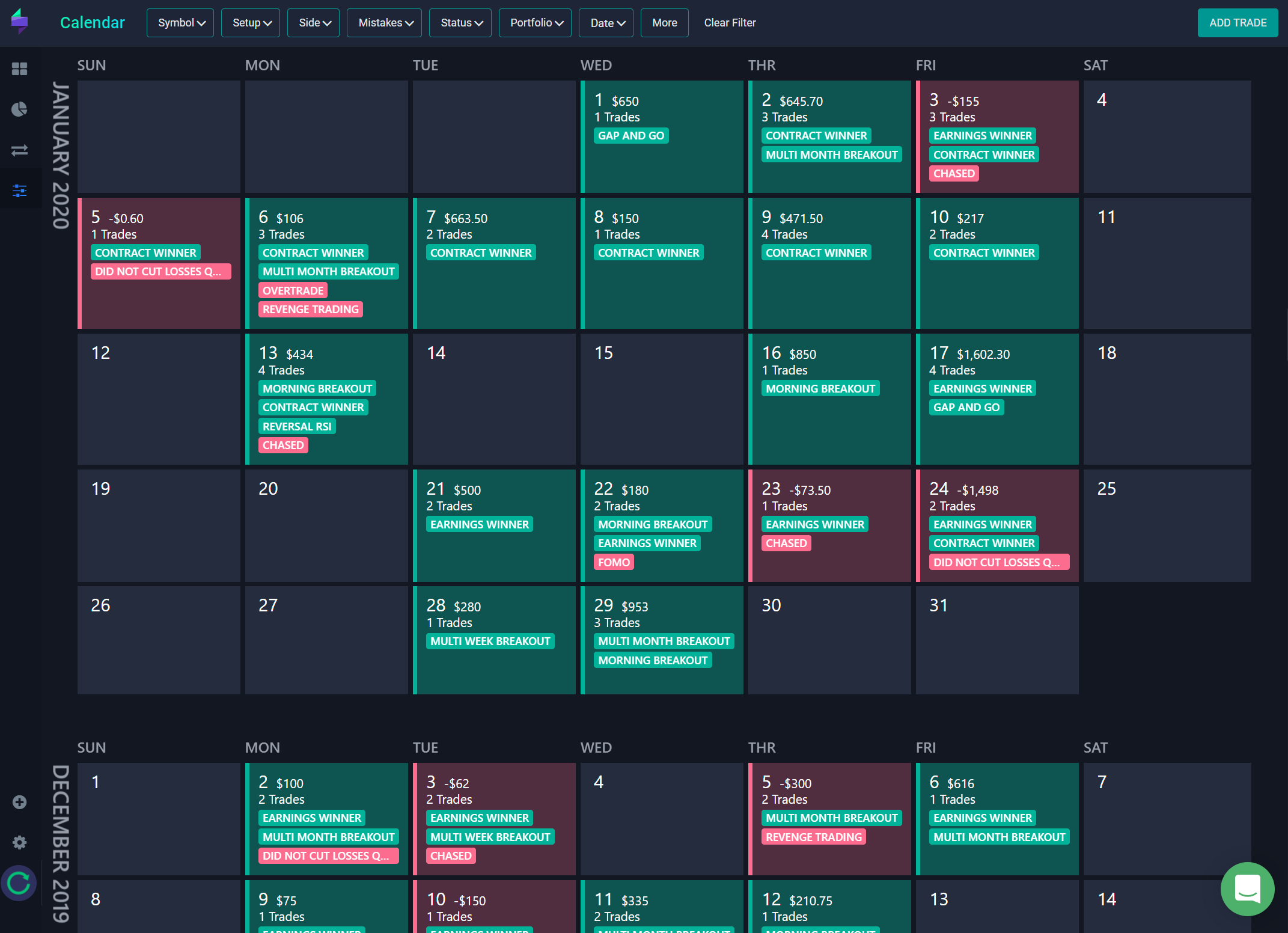Screen dimensions: 1288x933
Task: Click the Clear Filter link
Action: 730,23
